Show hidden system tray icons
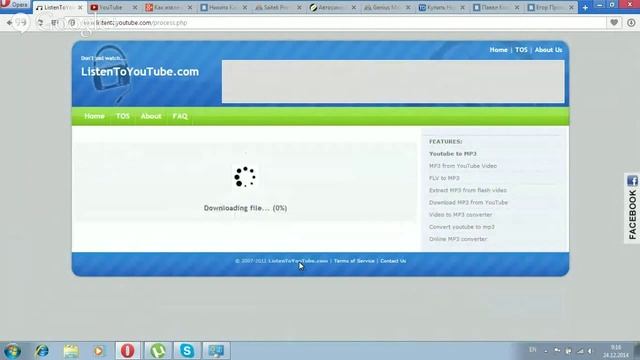The height and width of the screenshot is (360, 640). click(546, 351)
